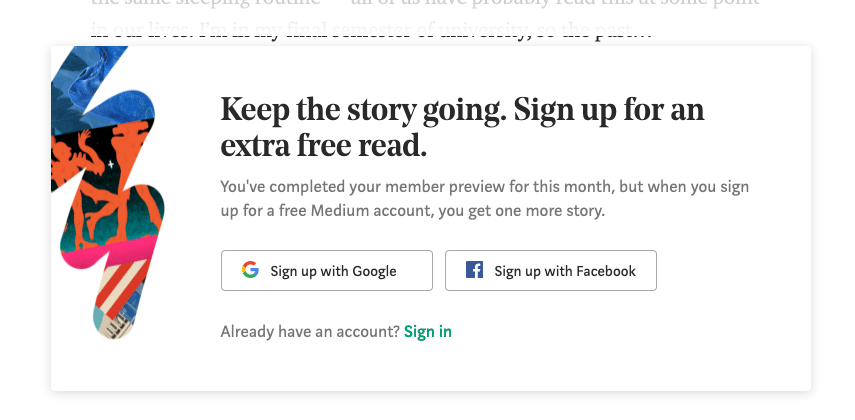The image size is (855, 420).
Task: Click the "extra free read." heading line
Action: tap(323, 147)
